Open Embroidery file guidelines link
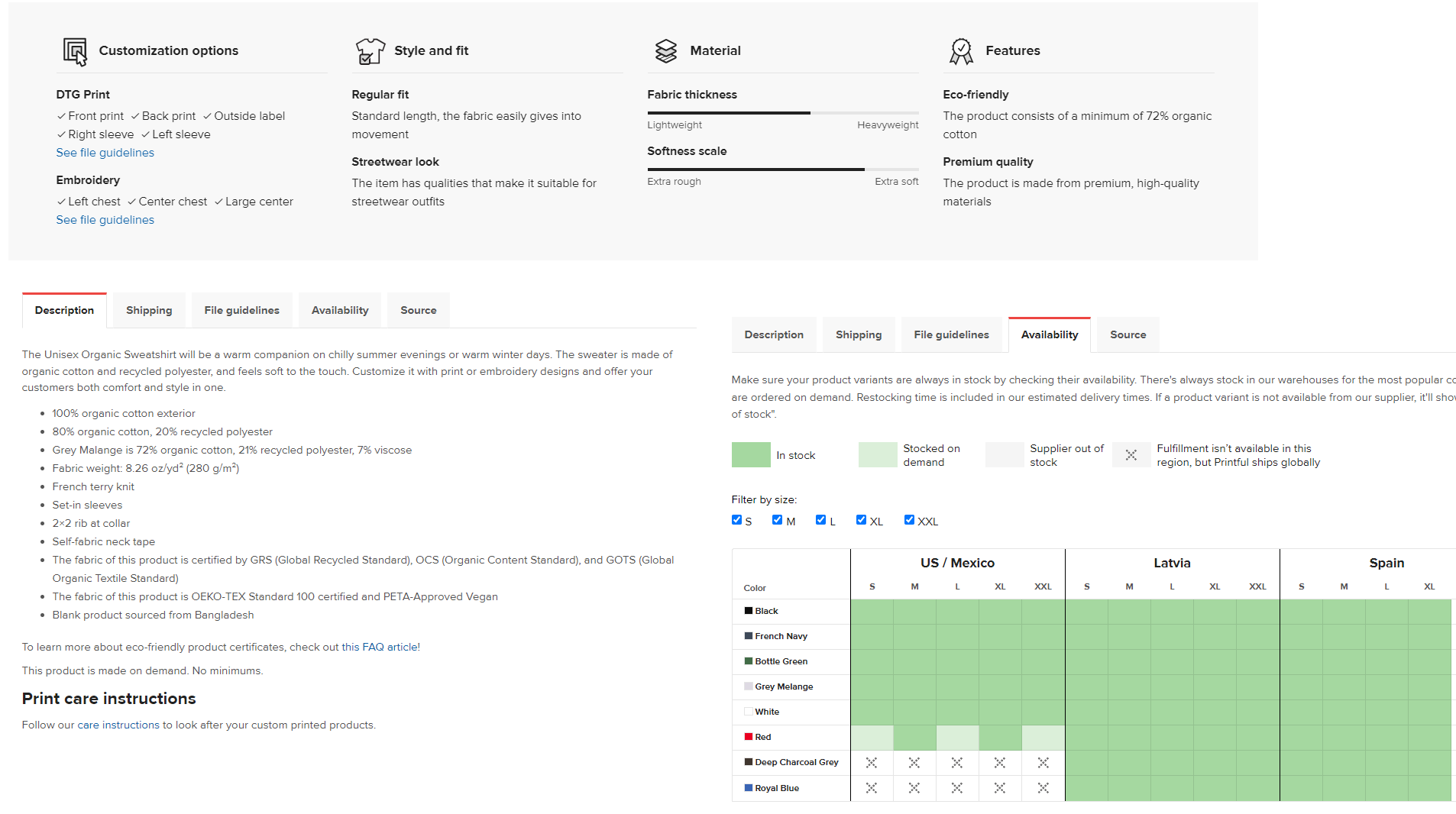The width and height of the screenshot is (1456, 814). click(105, 220)
